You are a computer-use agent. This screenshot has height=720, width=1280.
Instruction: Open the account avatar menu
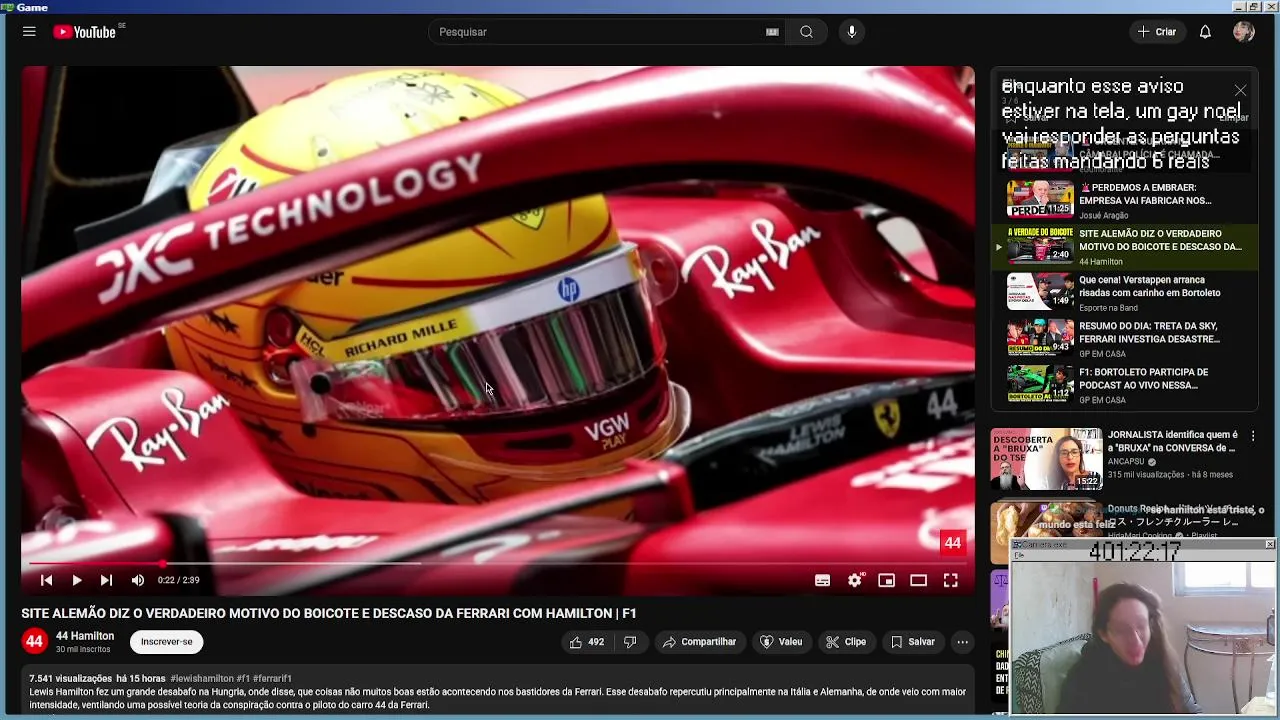tap(1244, 32)
